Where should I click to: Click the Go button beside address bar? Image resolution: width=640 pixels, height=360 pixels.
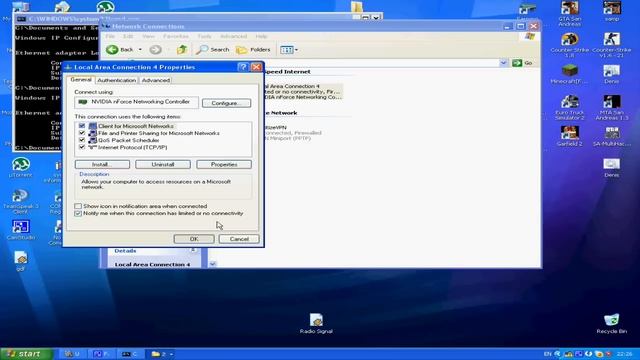[x=523, y=63]
